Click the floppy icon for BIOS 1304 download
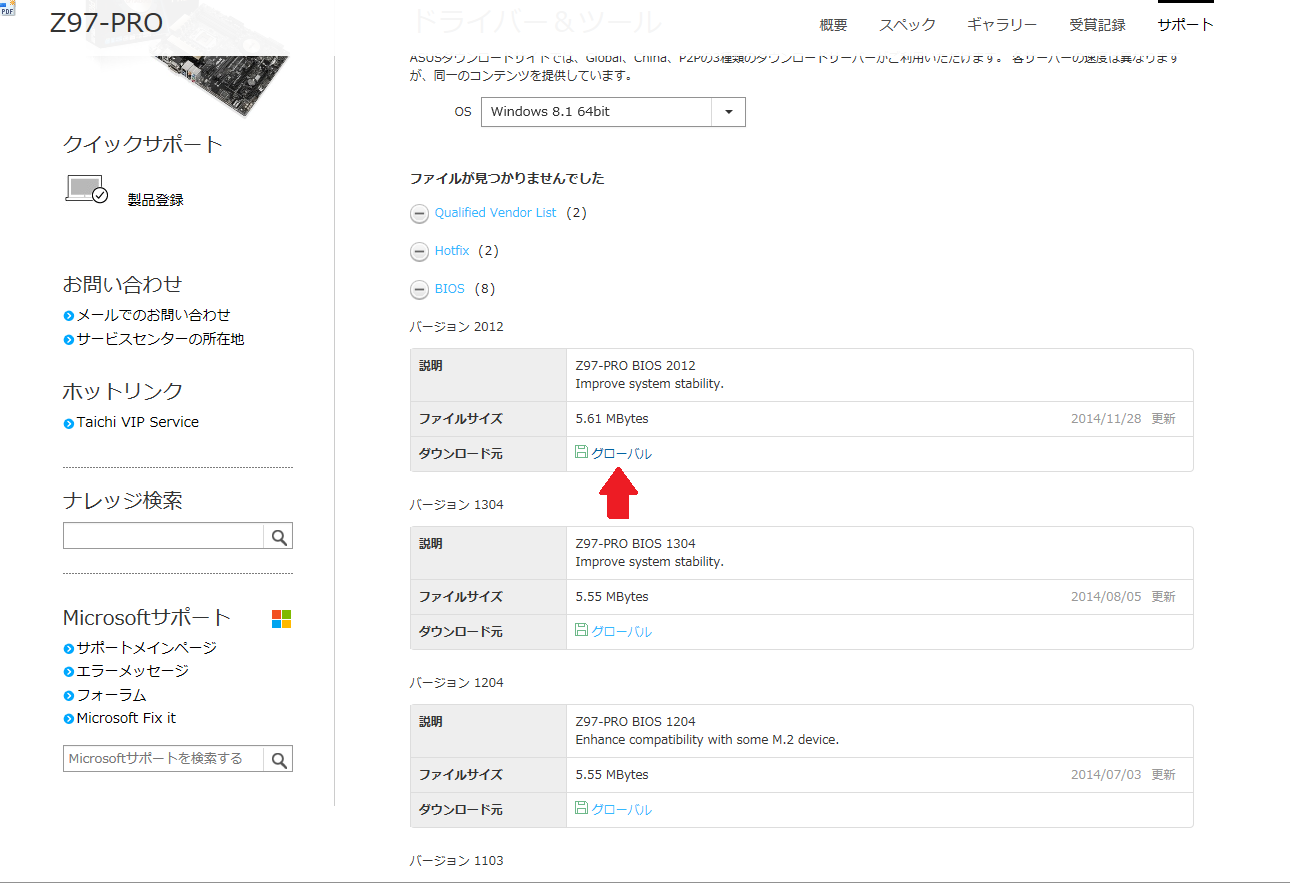1290x883 pixels. pyautogui.click(x=582, y=630)
